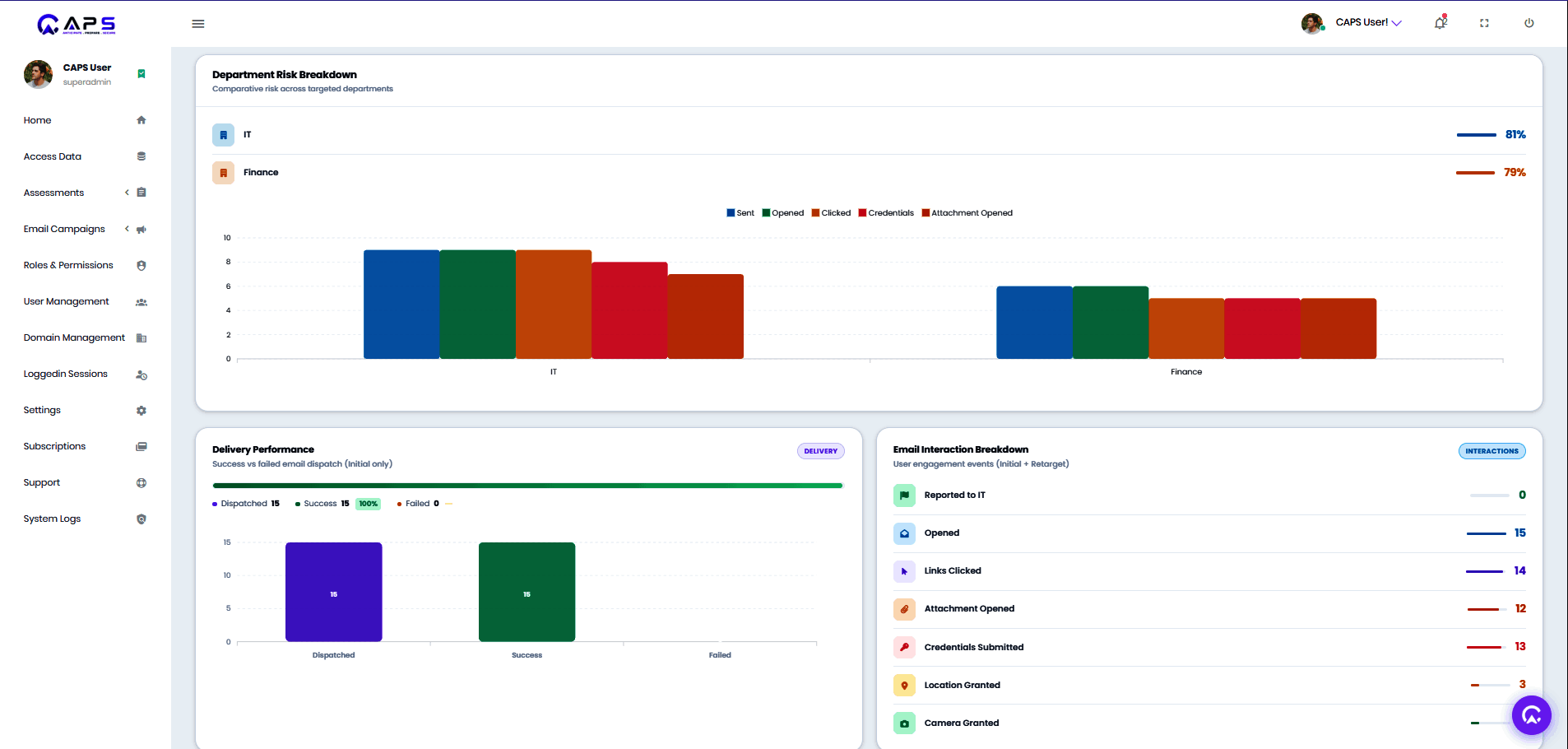The height and width of the screenshot is (749, 1568).
Task: Click the purple Dispatched bar in chart
Action: click(x=333, y=592)
